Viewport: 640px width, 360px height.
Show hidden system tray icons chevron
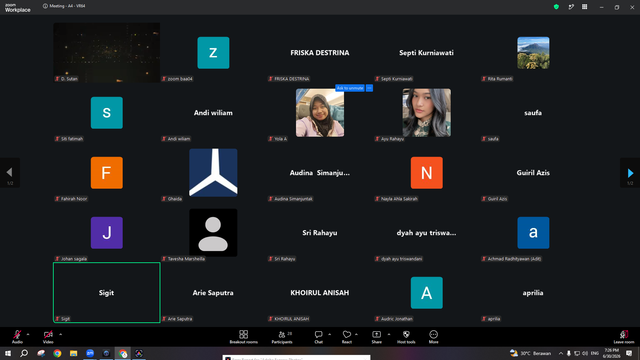pos(561,353)
